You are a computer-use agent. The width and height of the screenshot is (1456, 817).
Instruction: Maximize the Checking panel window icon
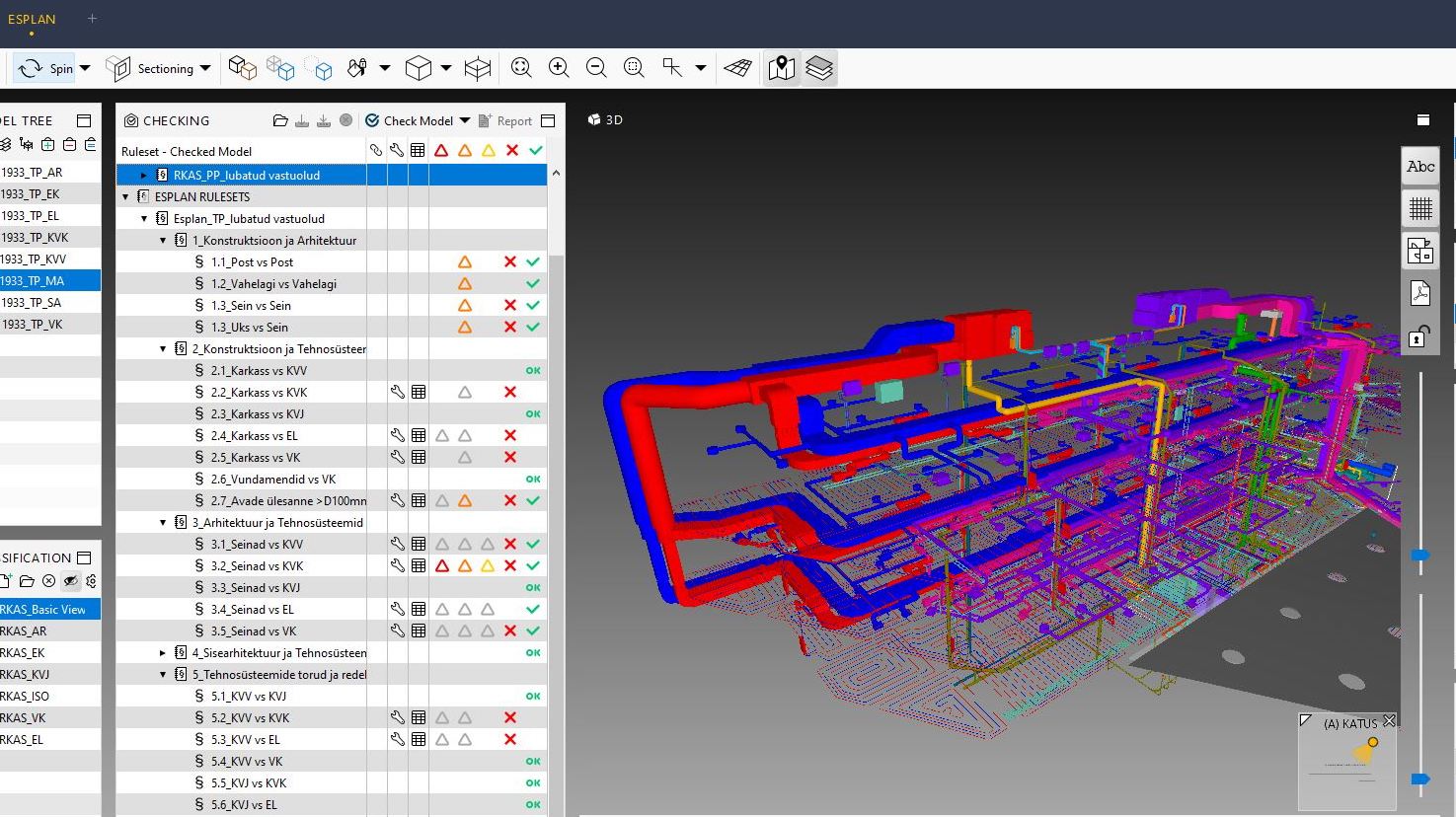pos(549,120)
